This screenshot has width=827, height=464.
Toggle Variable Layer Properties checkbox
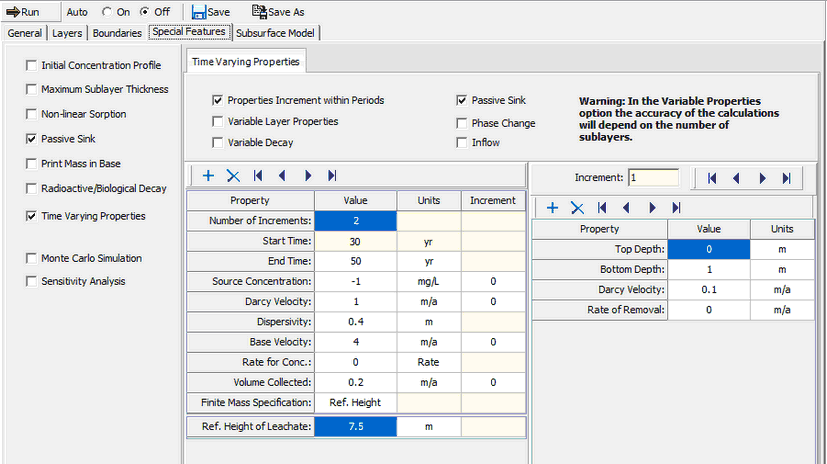218,121
